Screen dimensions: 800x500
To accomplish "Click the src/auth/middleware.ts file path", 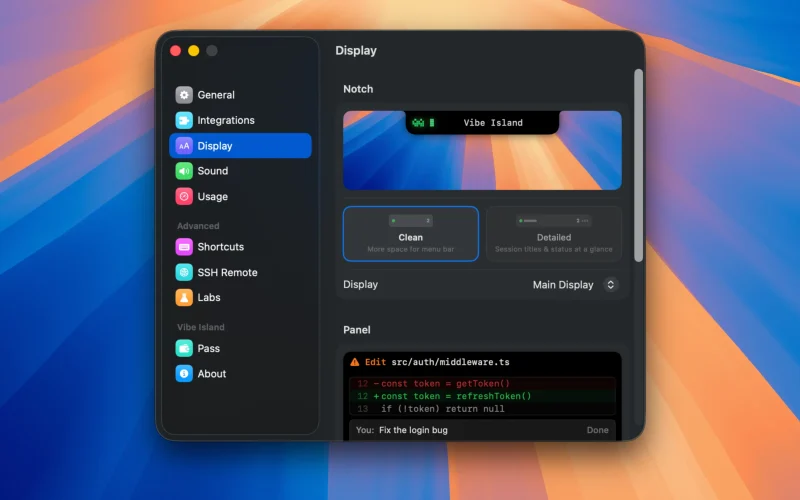I will coord(451,362).
